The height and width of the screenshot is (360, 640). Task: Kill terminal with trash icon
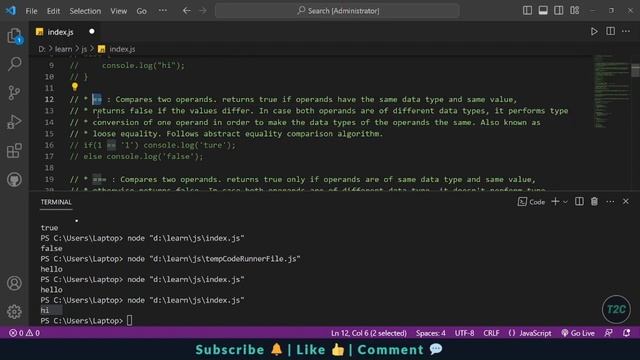[594, 202]
